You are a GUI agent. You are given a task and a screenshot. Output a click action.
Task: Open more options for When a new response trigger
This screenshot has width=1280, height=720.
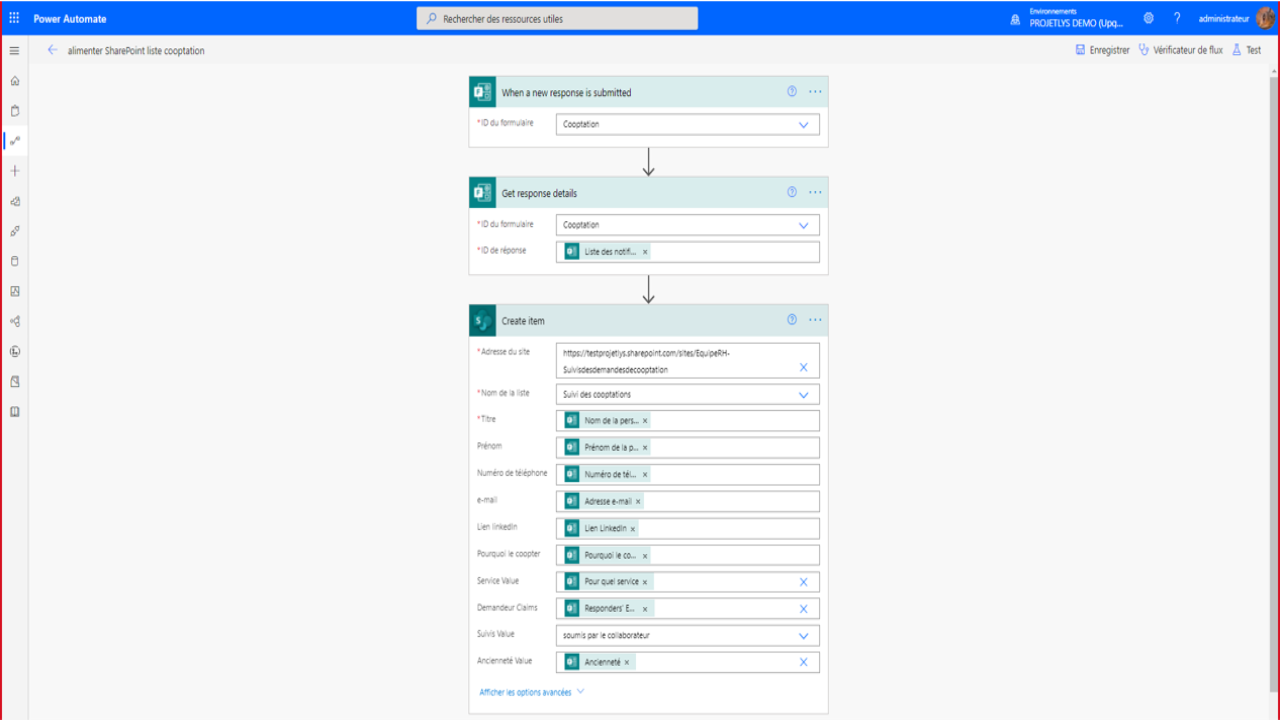(x=815, y=91)
